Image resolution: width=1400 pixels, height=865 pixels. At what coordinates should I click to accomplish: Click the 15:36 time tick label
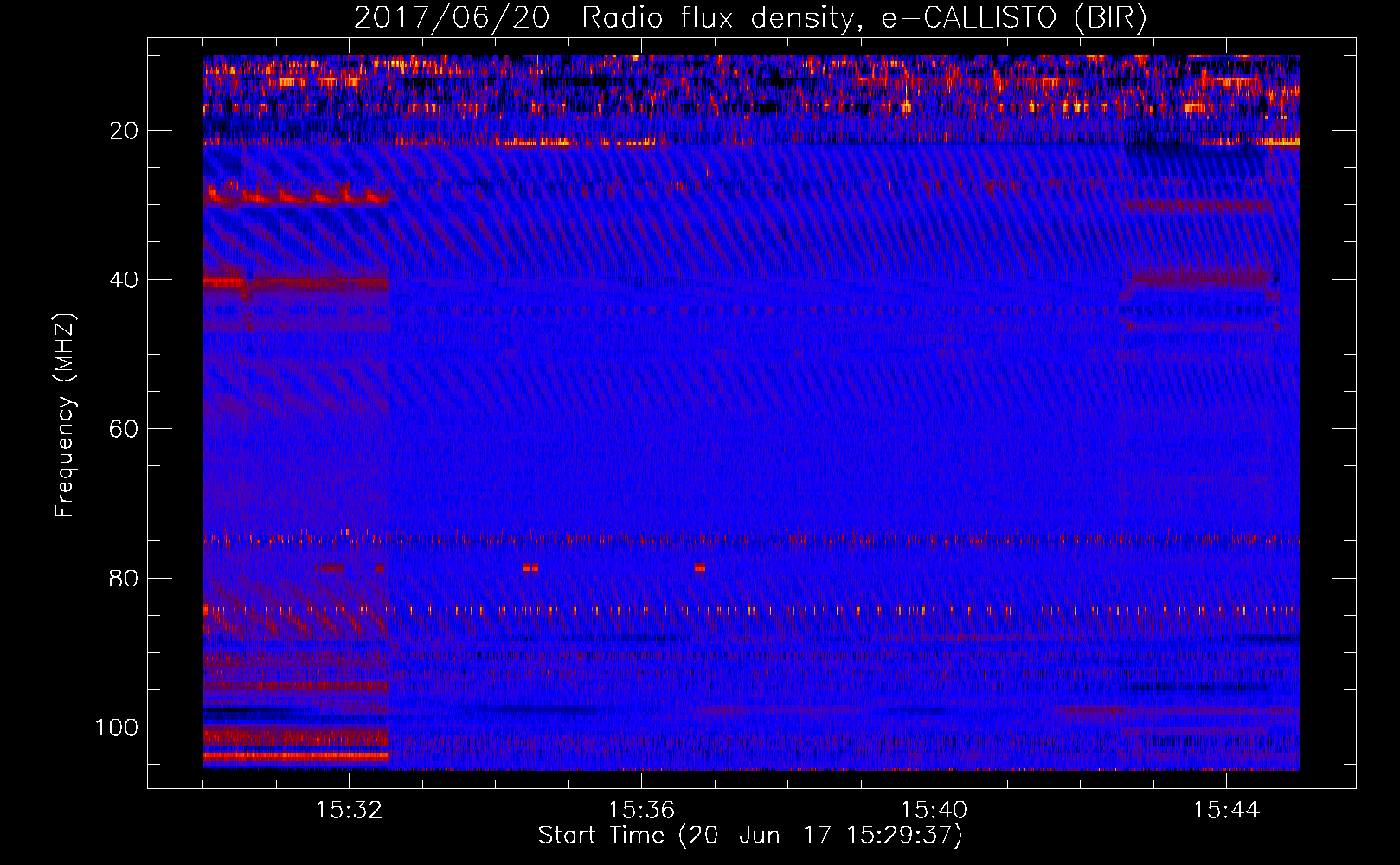click(641, 811)
